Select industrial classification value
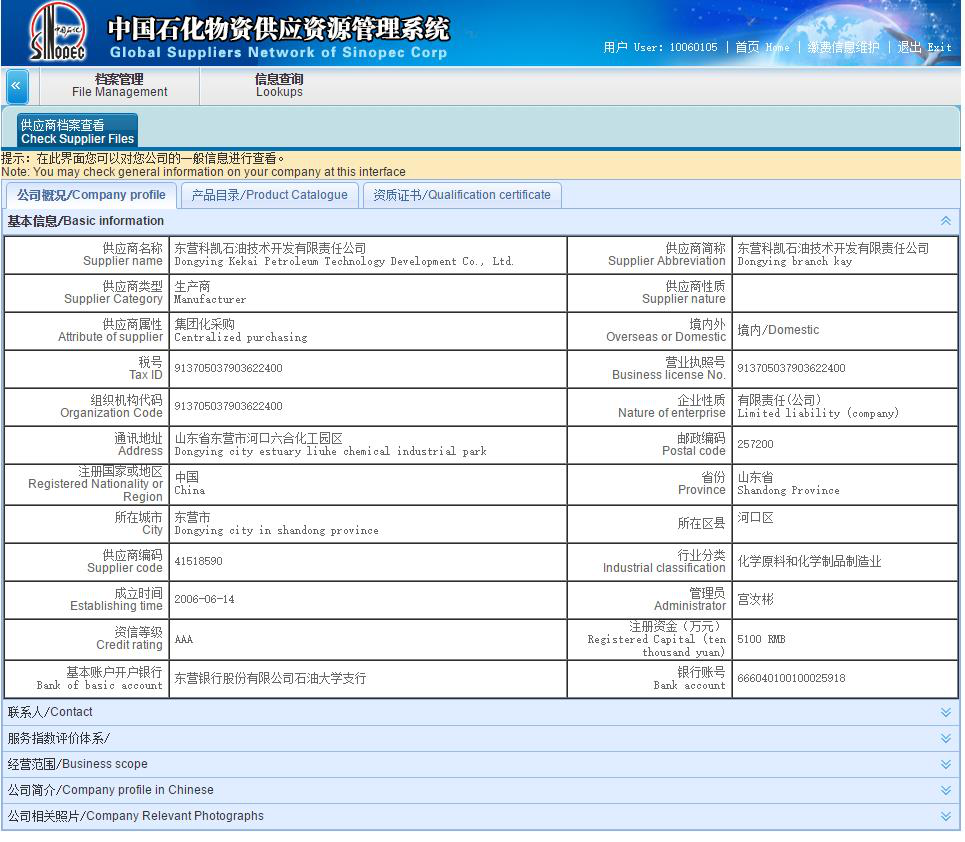This screenshot has height=842, width=965. click(809, 561)
